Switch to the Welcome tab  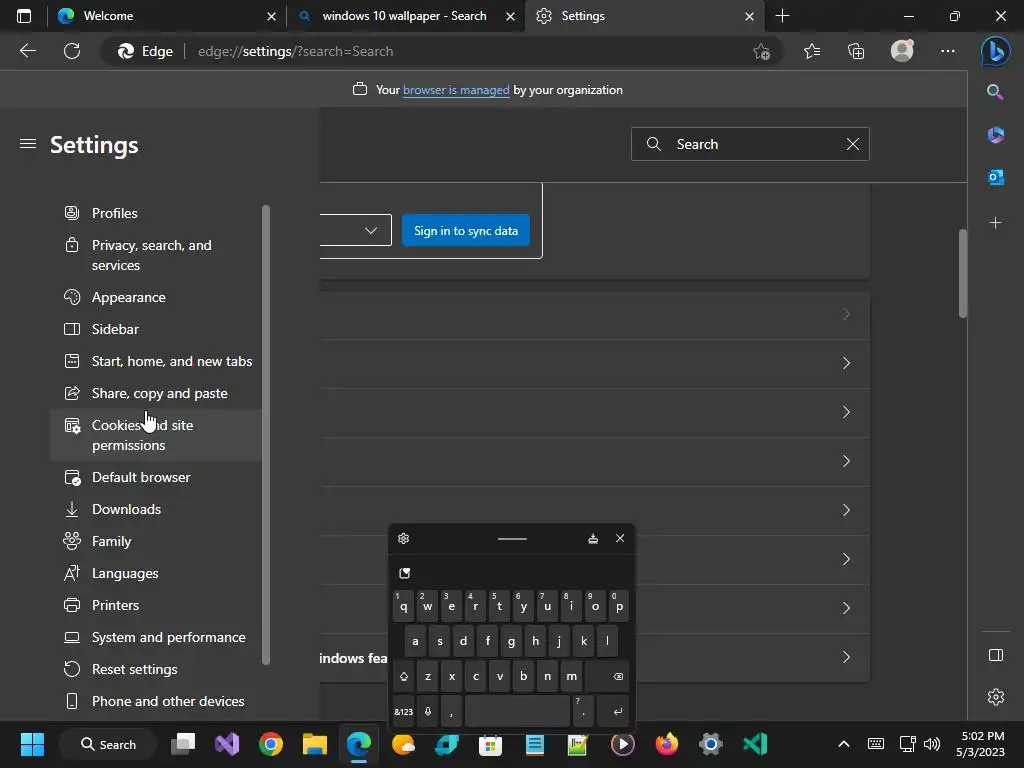click(x=167, y=16)
